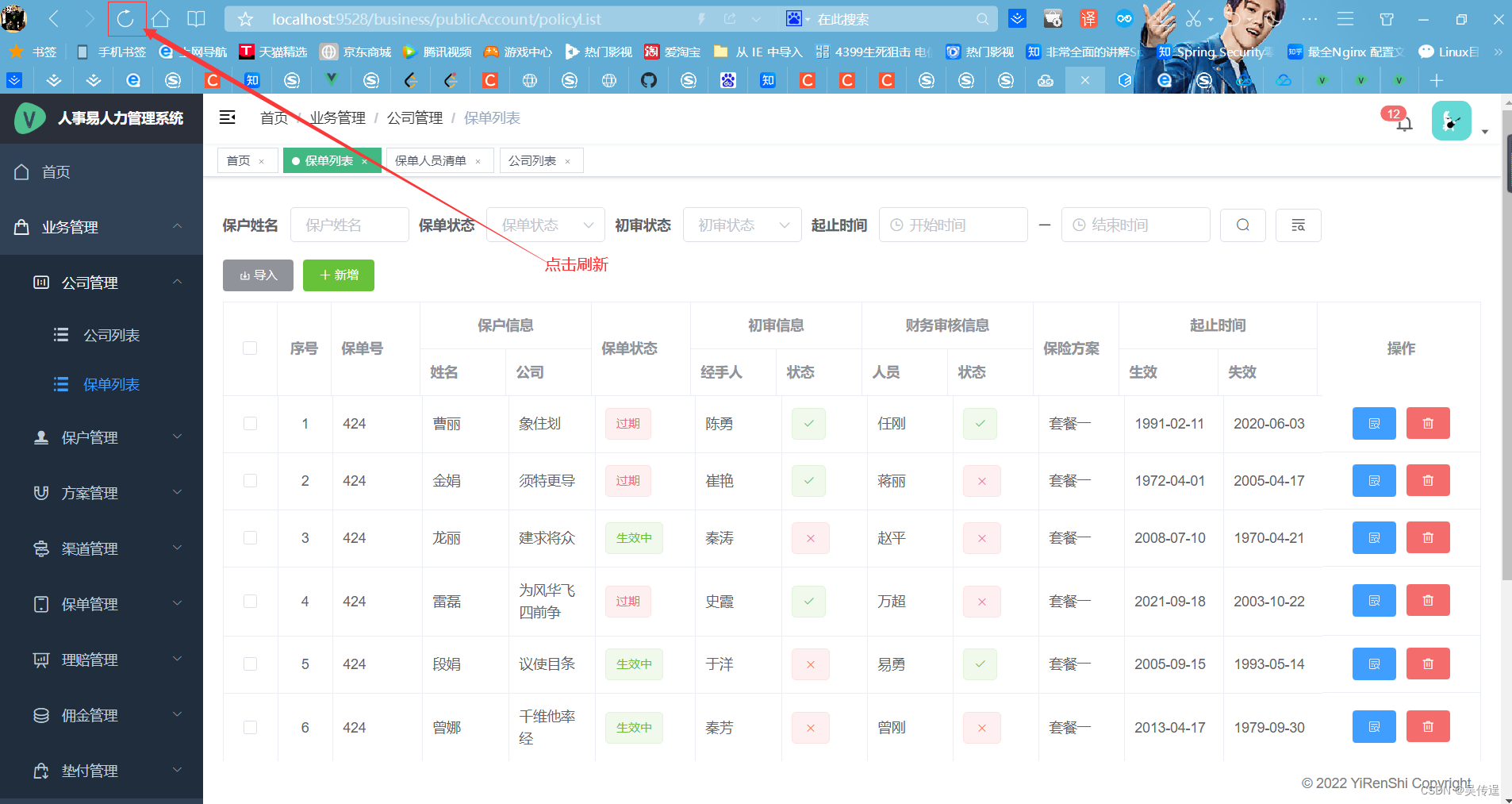Screen dimensions: 1512x804
Task: Expand the dropdown arrow next to the avatar
Action: coord(1485,131)
